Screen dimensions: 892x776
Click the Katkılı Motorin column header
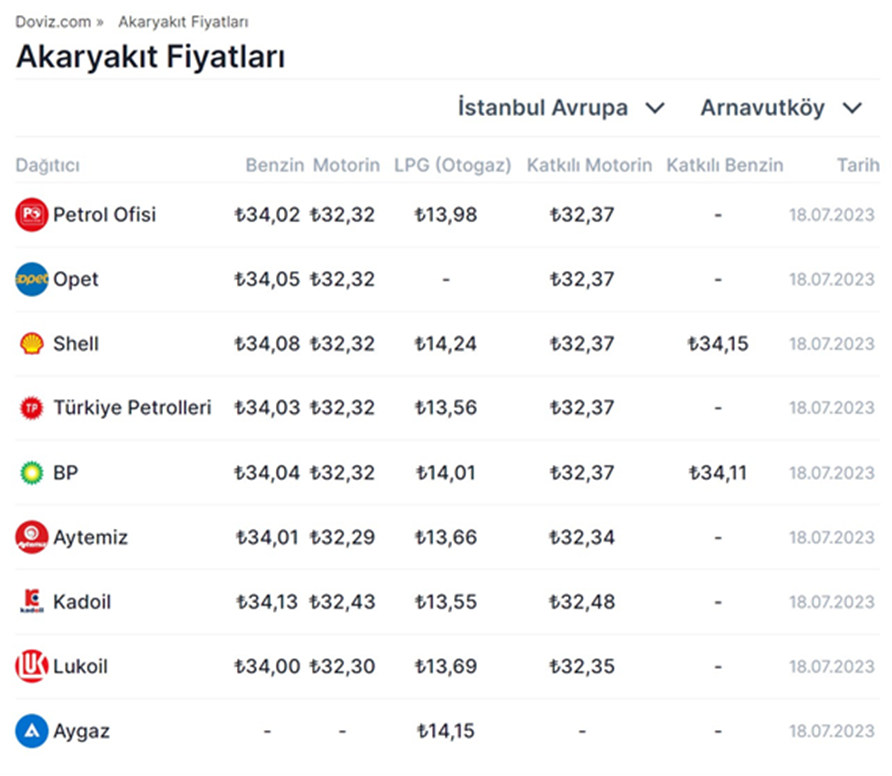[x=589, y=166]
